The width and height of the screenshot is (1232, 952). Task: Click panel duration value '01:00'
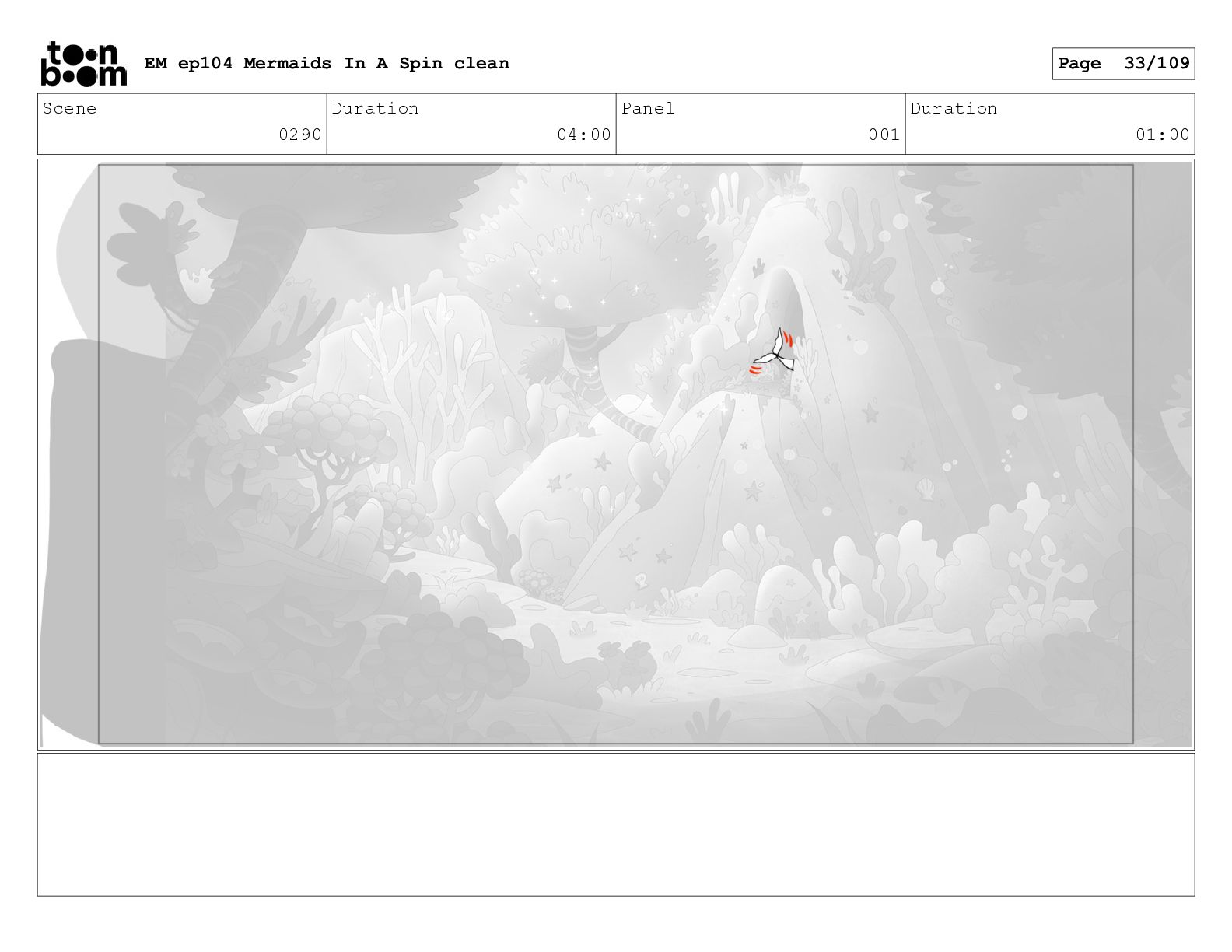coord(1163,135)
